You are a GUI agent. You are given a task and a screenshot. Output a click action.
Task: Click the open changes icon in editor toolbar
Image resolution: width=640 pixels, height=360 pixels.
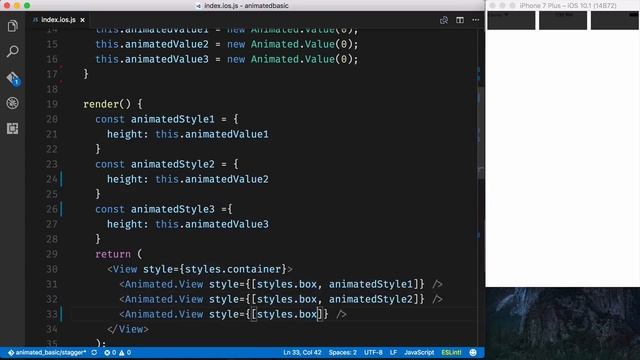pos(444,20)
